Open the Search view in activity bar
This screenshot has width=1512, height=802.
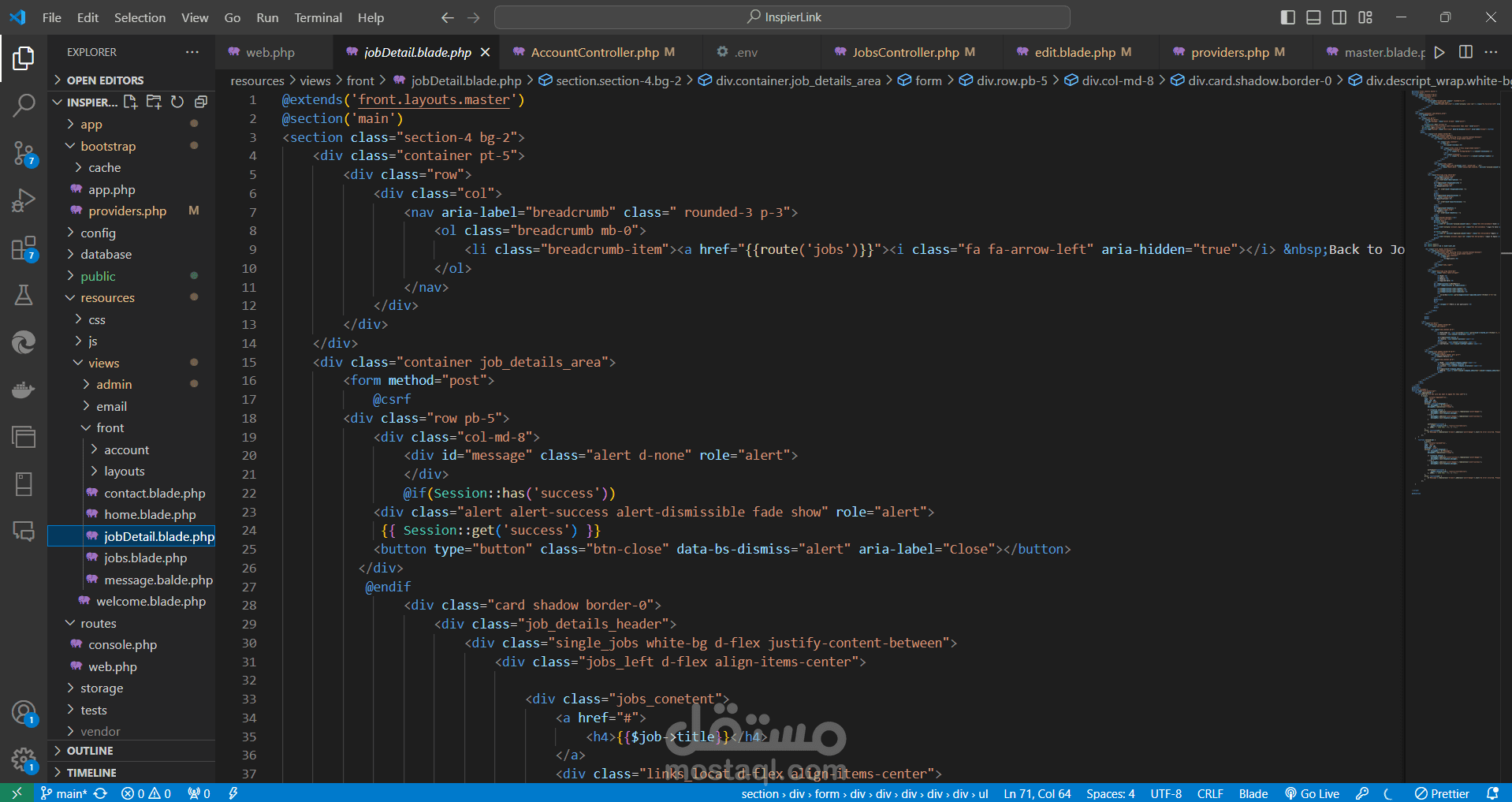tap(24, 105)
